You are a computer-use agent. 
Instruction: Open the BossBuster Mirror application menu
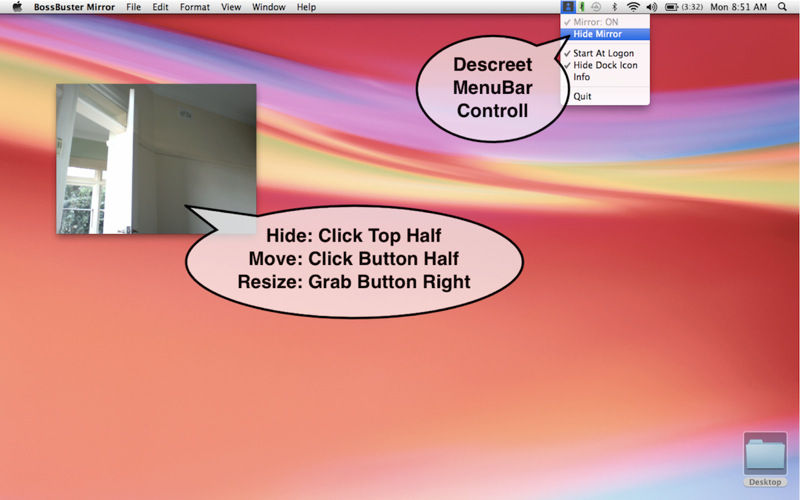pos(74,7)
